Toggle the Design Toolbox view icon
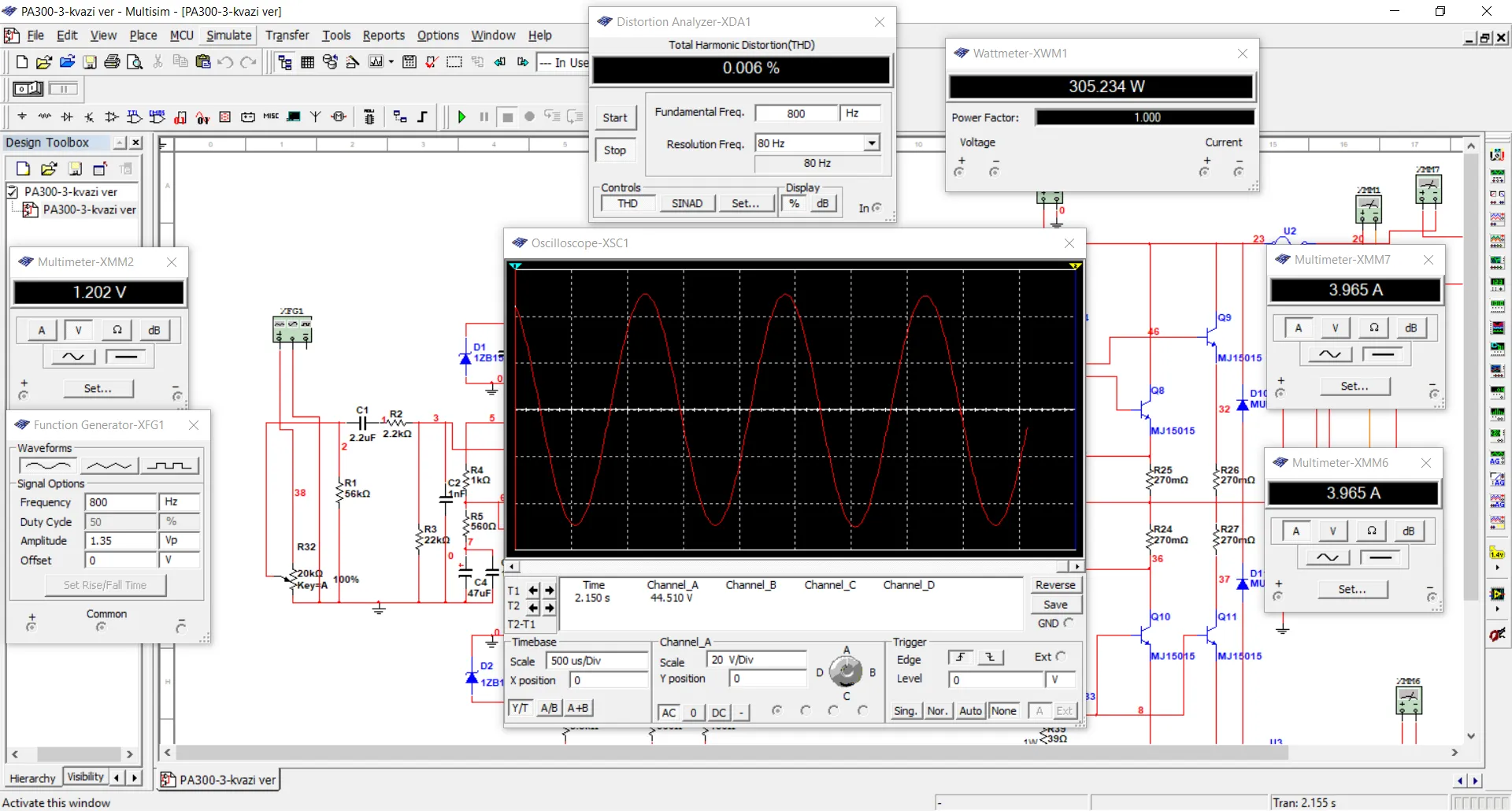This screenshot has width=1512, height=811. [x=285, y=61]
